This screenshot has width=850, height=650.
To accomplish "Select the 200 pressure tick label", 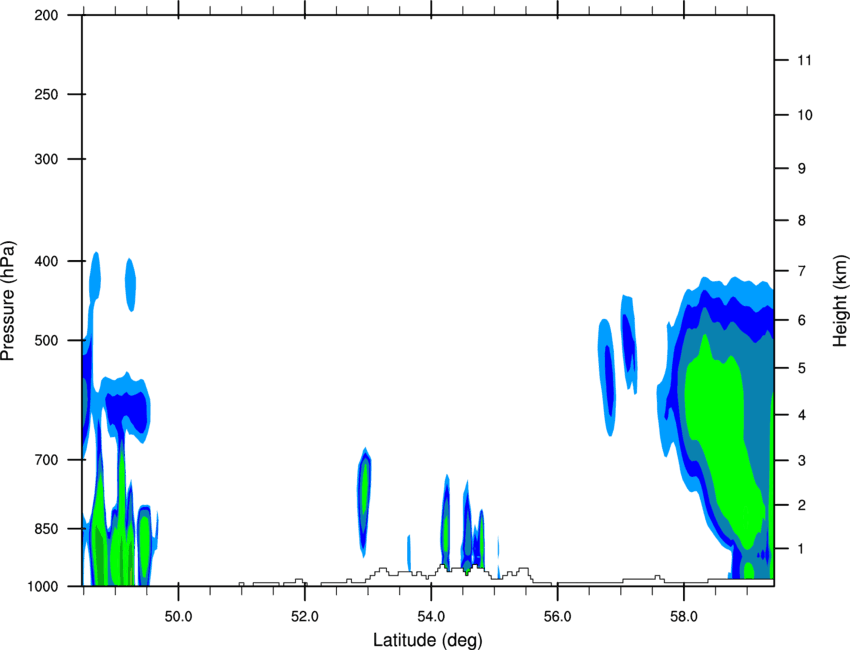I will 46,15.
